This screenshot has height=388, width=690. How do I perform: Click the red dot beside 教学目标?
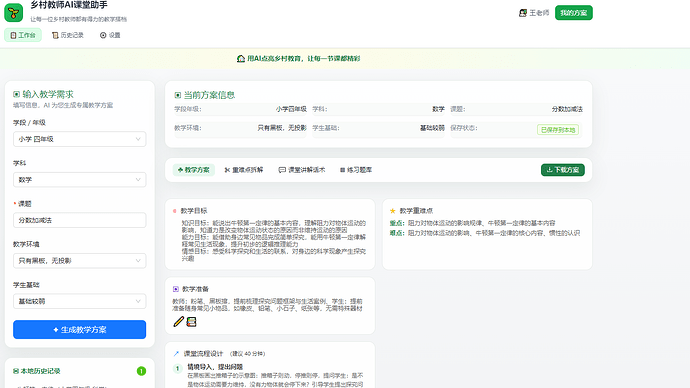175,211
